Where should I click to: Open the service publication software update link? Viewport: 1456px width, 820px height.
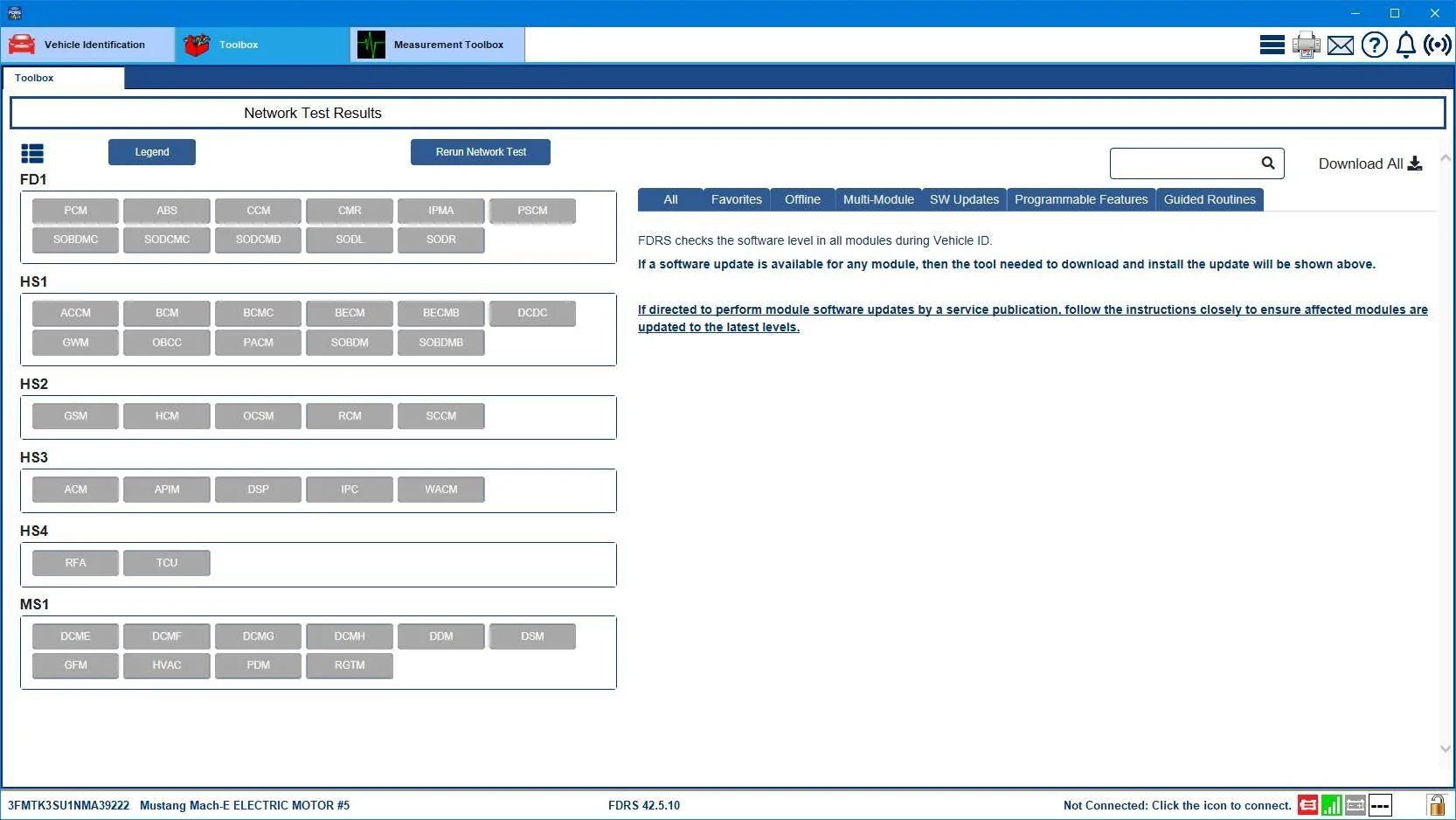pos(1032,318)
